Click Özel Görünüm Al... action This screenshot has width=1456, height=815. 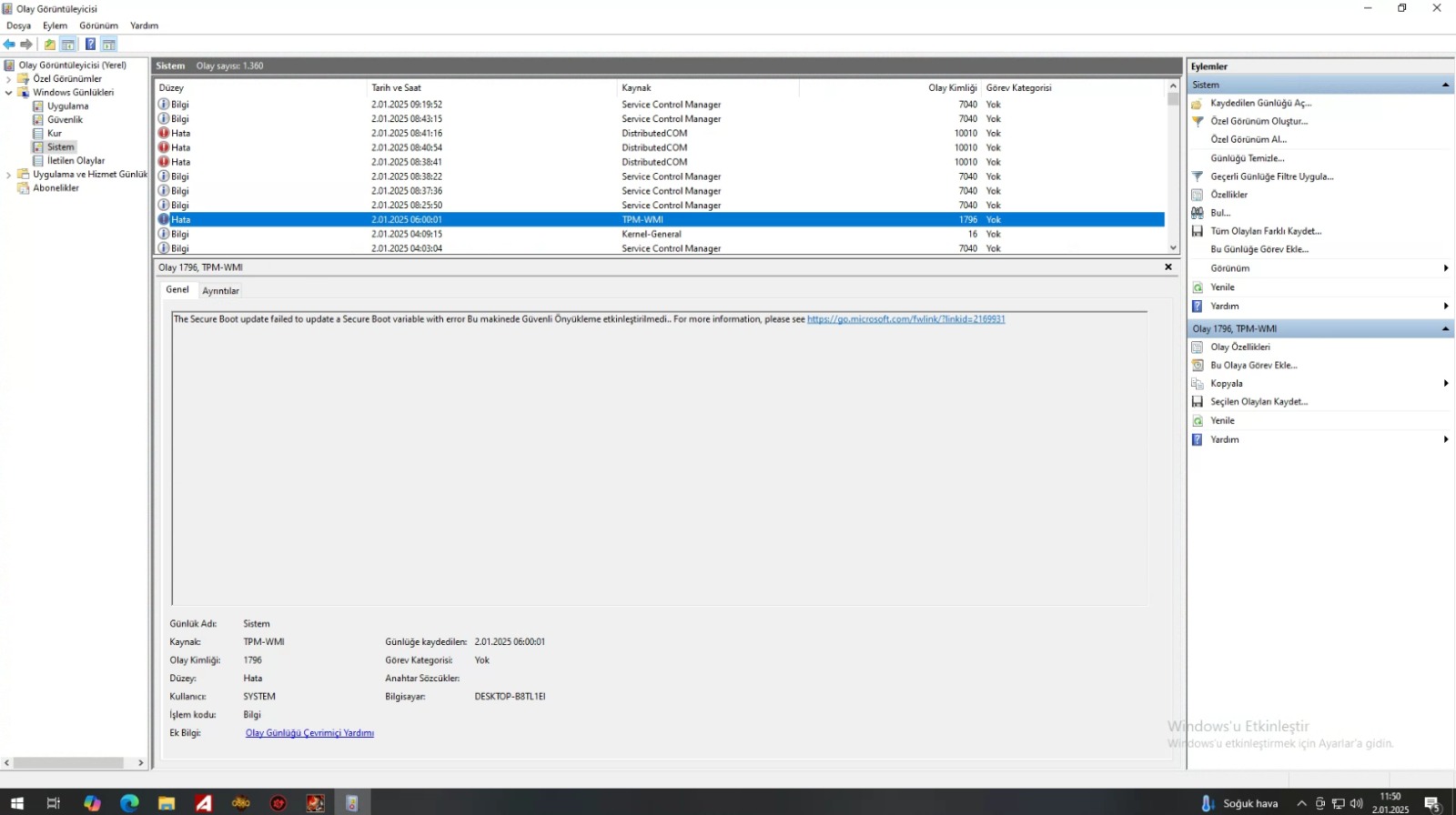(1249, 140)
